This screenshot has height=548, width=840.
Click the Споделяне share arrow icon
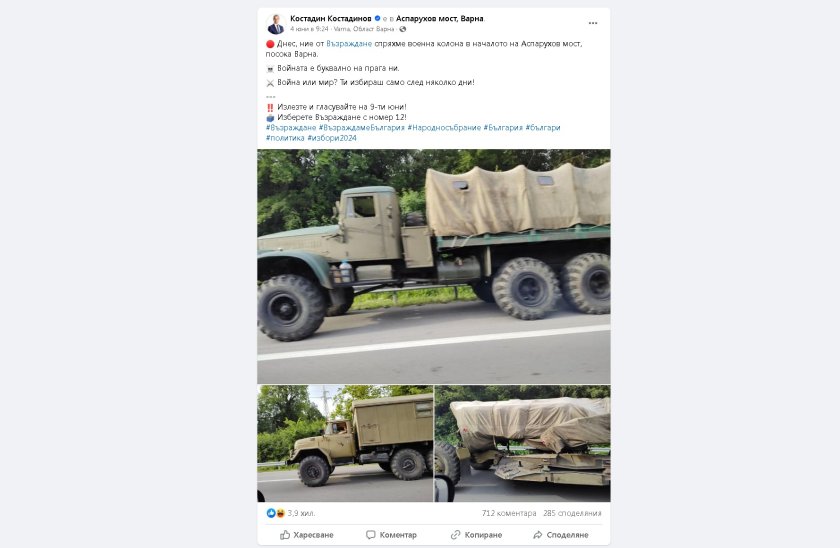pos(537,535)
